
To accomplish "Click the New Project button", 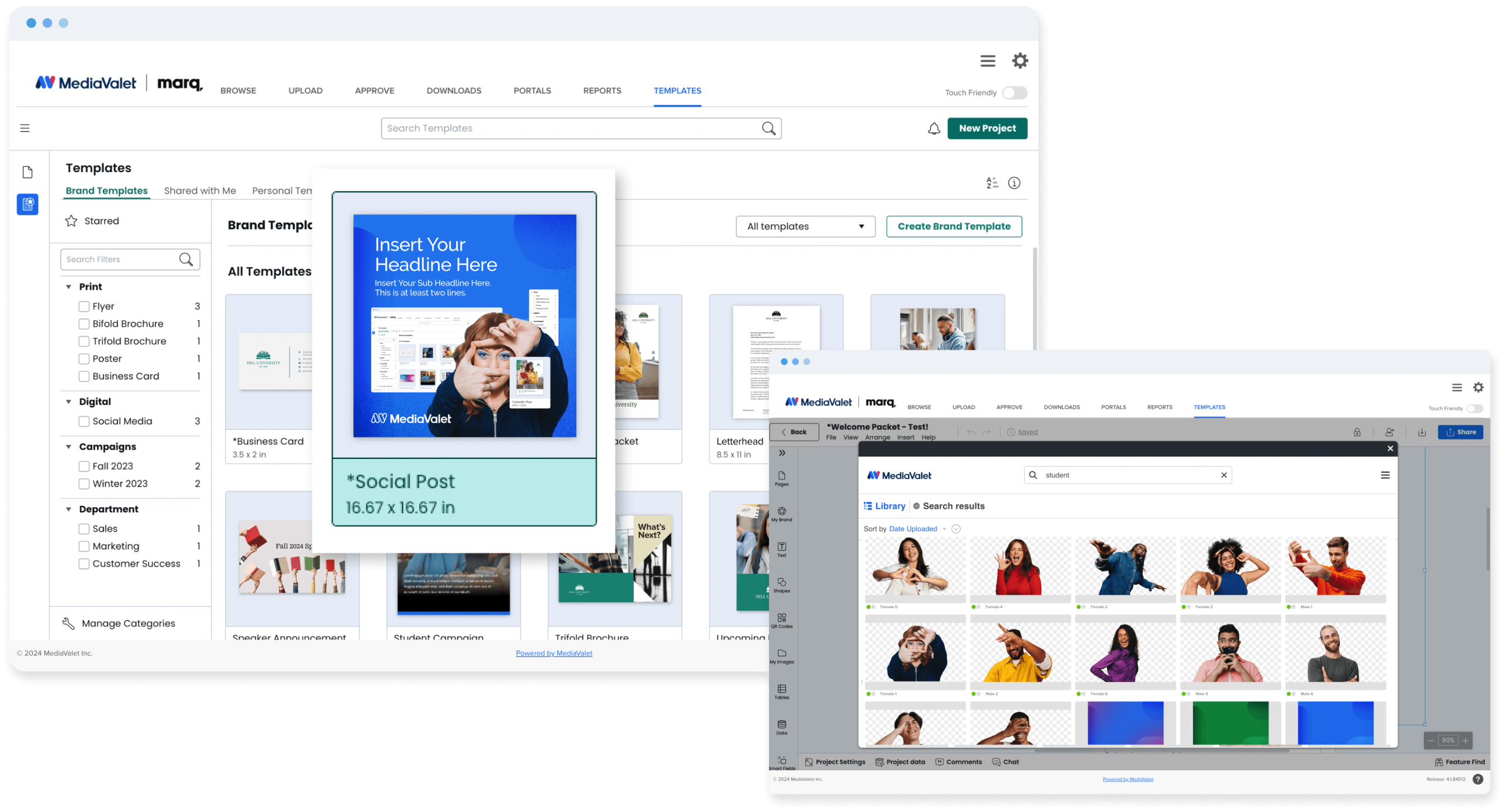I will pyautogui.click(x=987, y=128).
